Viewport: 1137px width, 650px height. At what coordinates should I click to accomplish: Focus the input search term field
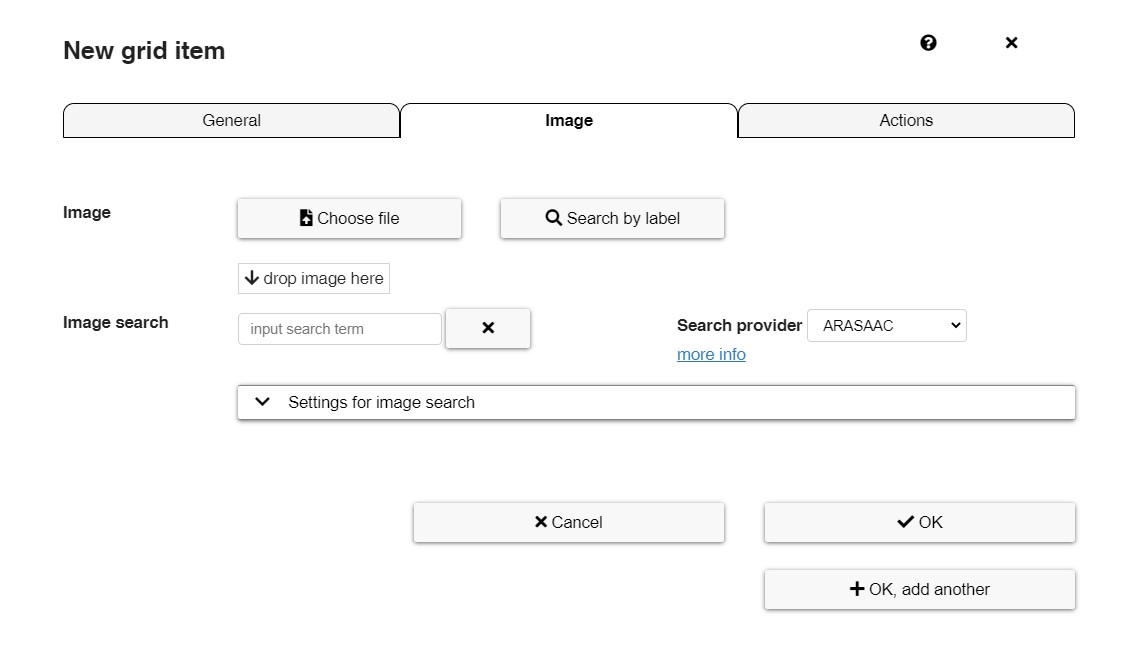pyautogui.click(x=339, y=328)
